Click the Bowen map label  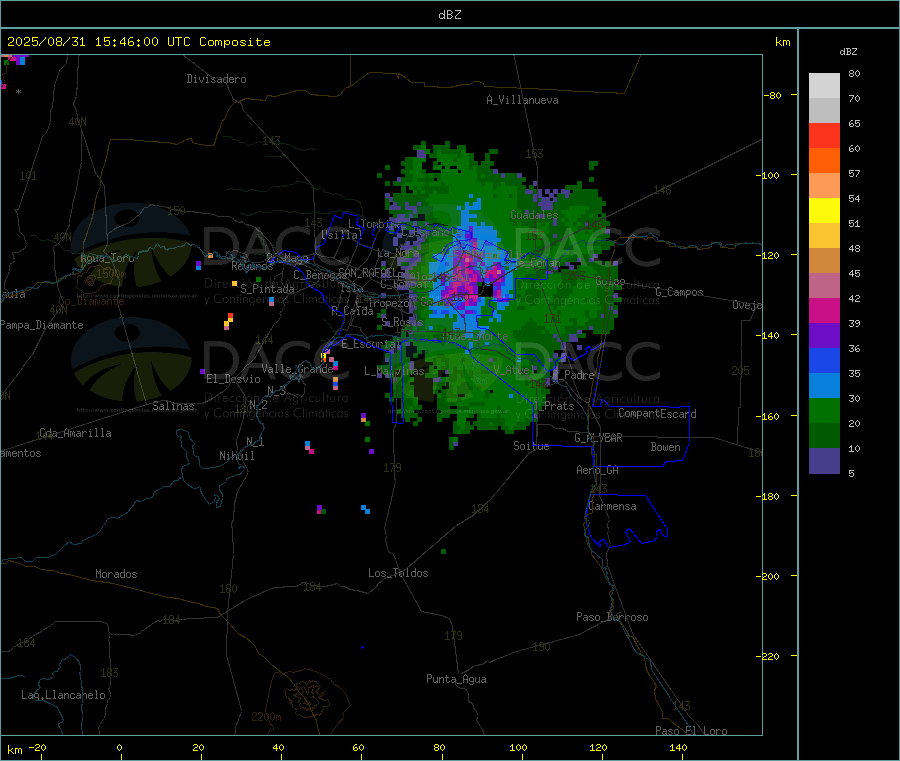[x=665, y=447]
